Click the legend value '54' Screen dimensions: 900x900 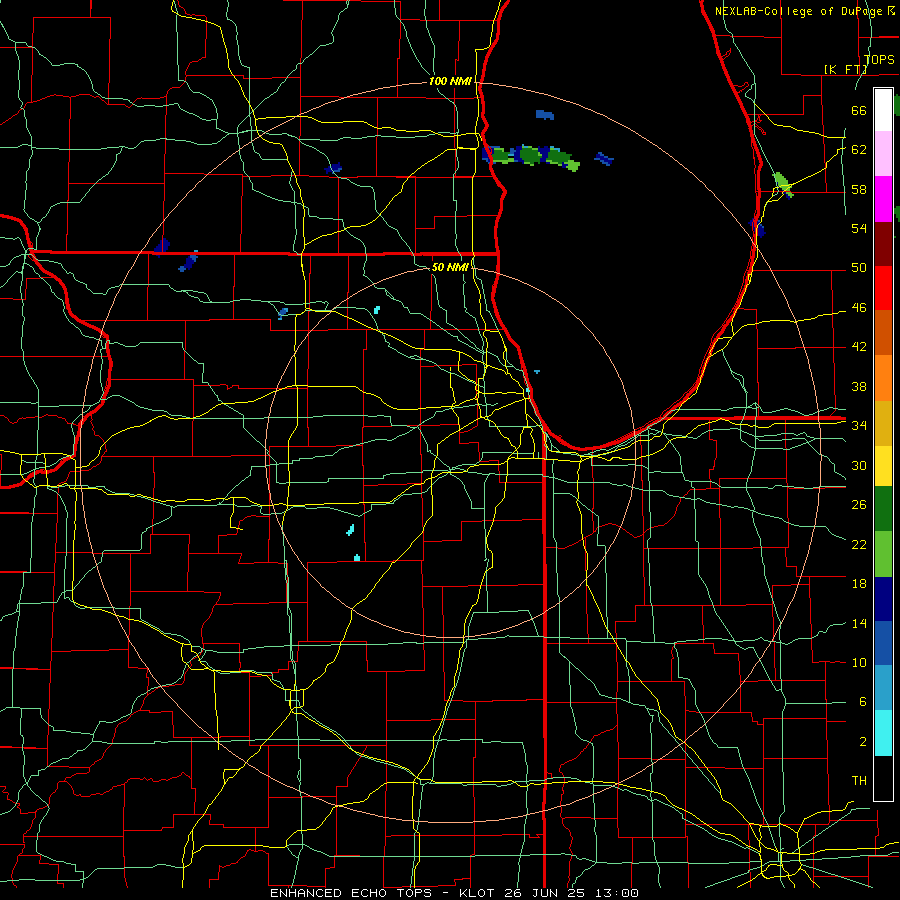coord(859,228)
